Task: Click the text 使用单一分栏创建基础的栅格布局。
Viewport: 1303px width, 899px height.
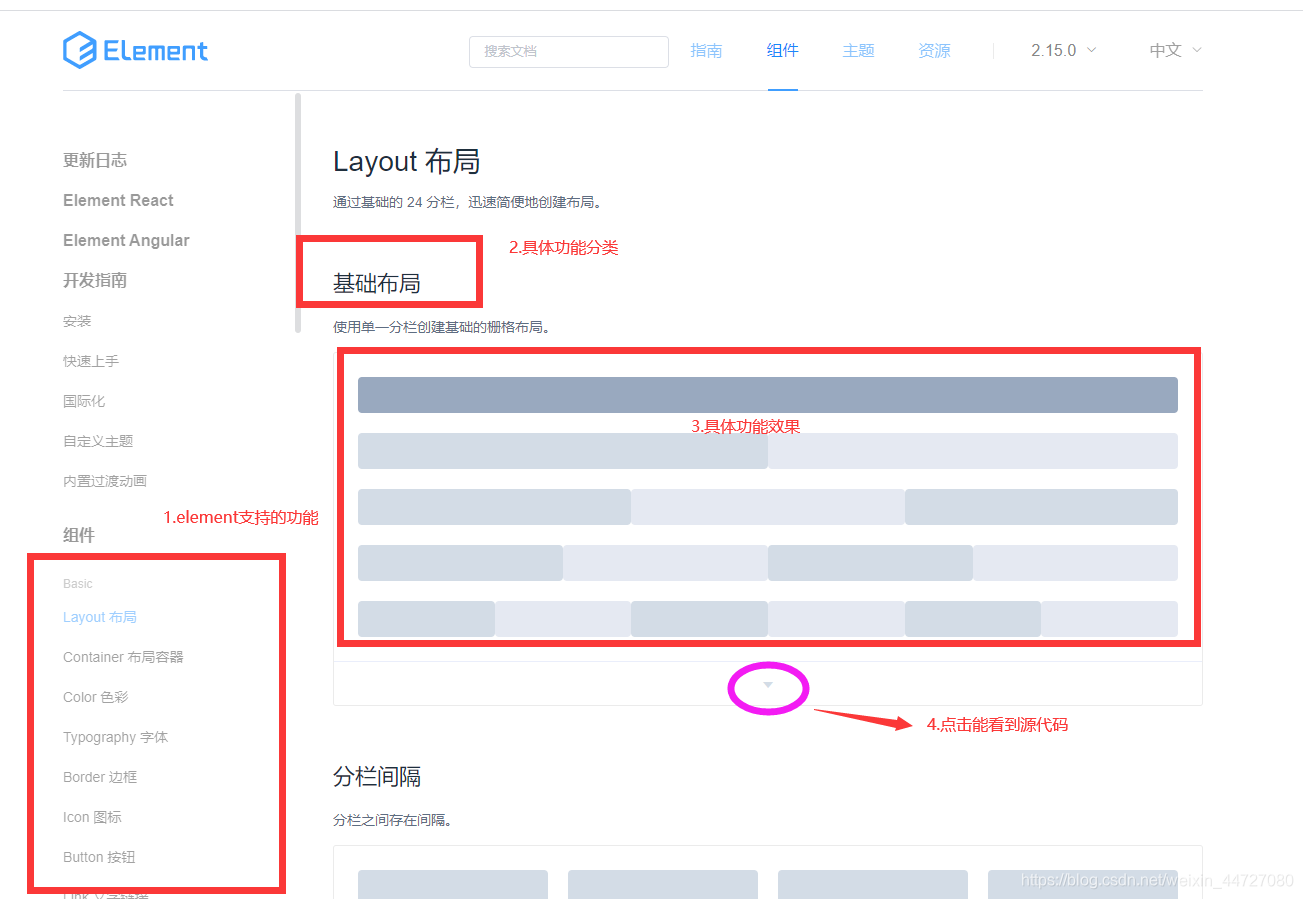Action: coord(442,327)
